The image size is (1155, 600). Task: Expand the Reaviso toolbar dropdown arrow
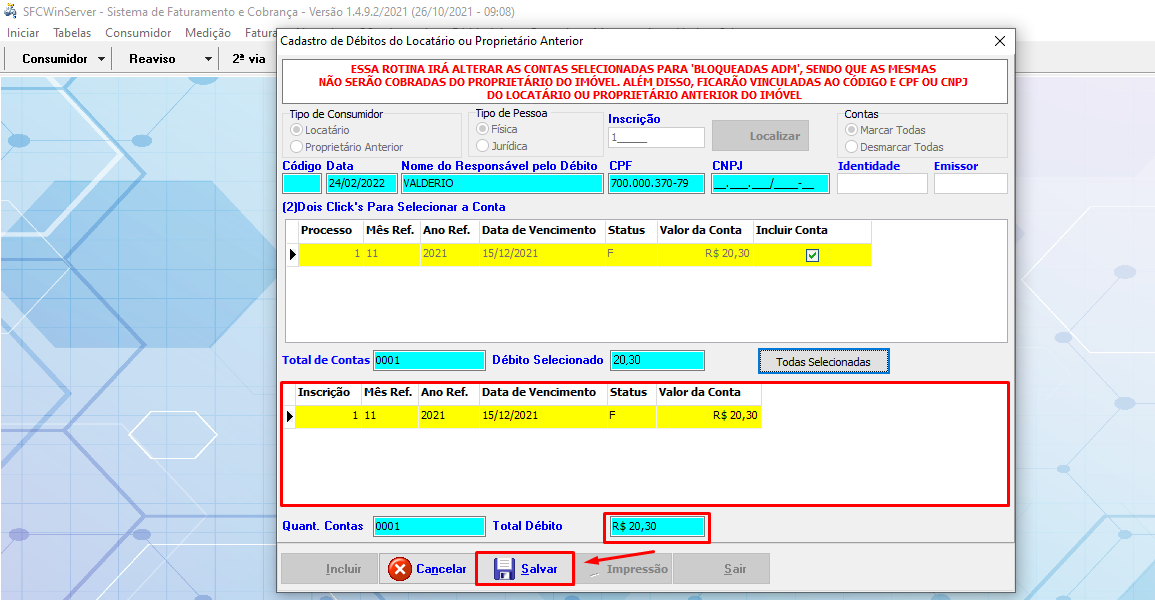coord(208,59)
